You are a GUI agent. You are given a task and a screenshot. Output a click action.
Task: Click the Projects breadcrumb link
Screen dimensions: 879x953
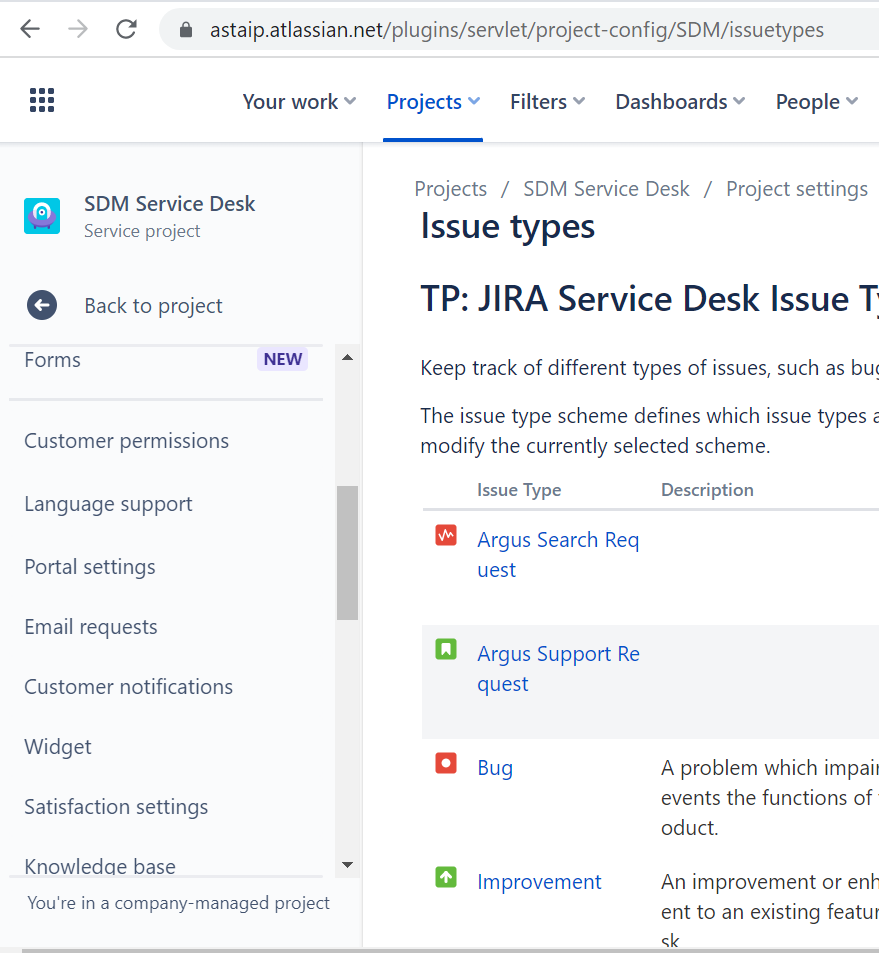click(x=450, y=189)
